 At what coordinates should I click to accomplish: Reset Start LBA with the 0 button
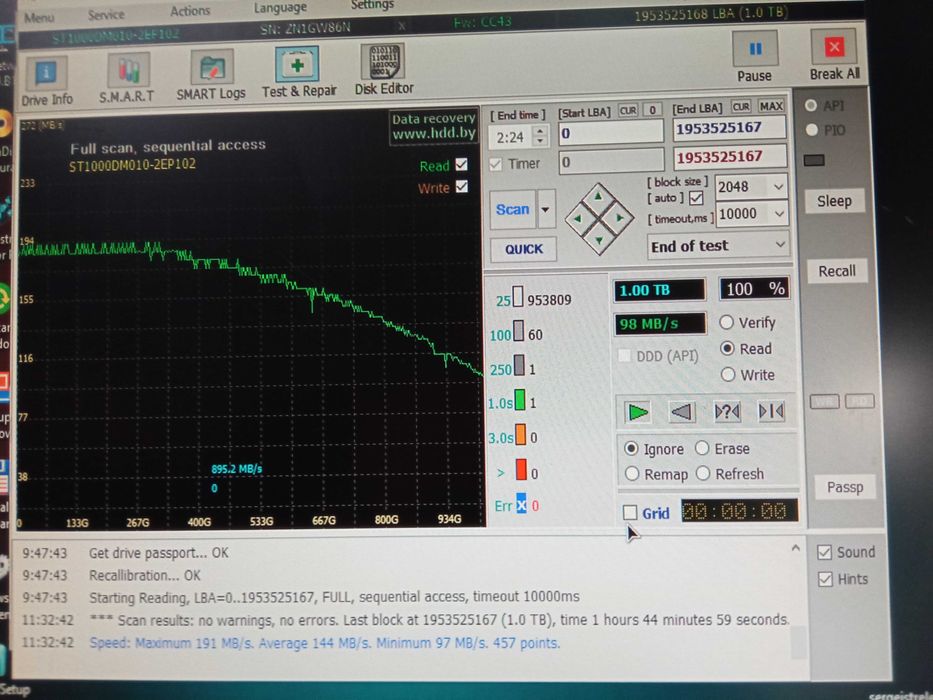pyautogui.click(x=653, y=110)
